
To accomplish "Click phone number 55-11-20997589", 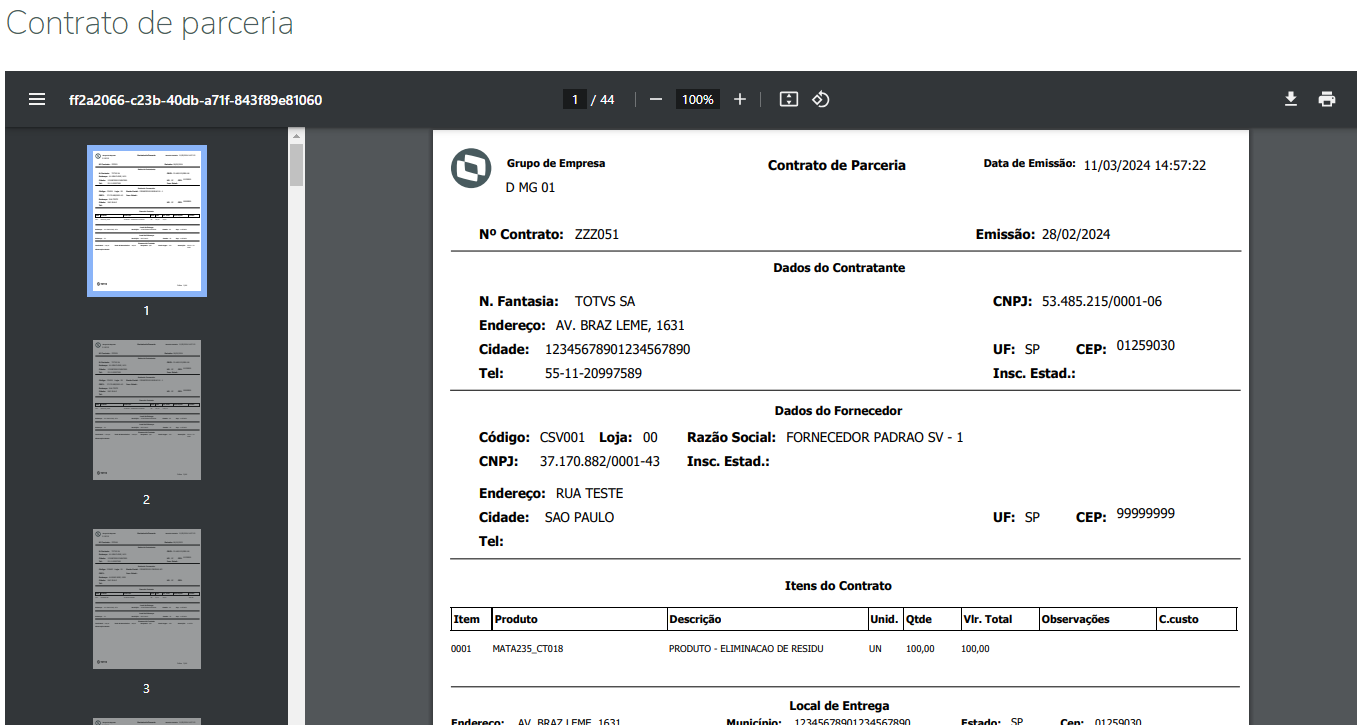I will click(x=593, y=374).
